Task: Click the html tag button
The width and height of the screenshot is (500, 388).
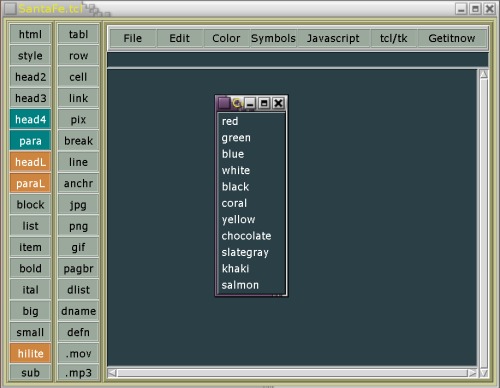Action: (x=30, y=34)
